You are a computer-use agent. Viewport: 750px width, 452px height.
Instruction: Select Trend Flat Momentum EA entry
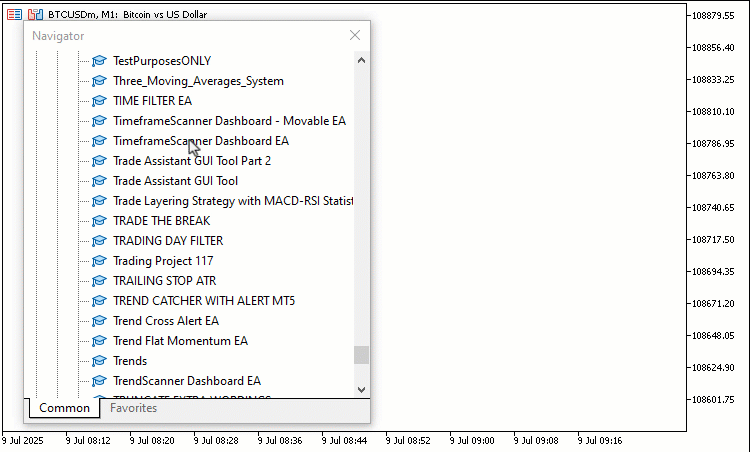coord(180,341)
